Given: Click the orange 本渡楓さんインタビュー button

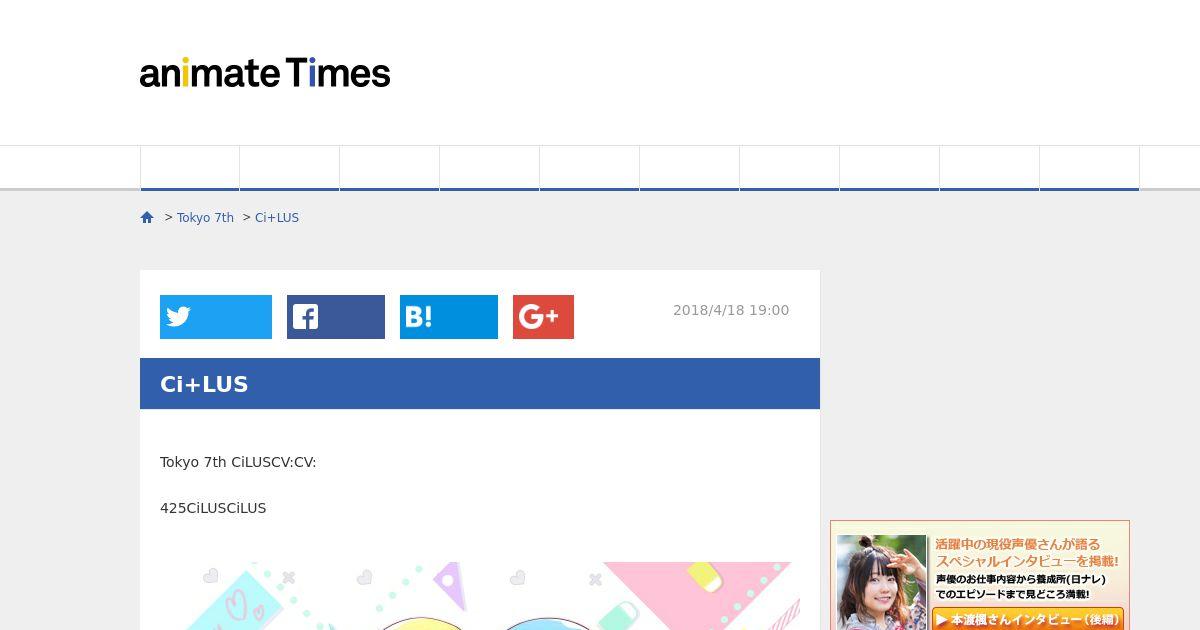Looking at the screenshot, I should pyautogui.click(x=1027, y=620).
